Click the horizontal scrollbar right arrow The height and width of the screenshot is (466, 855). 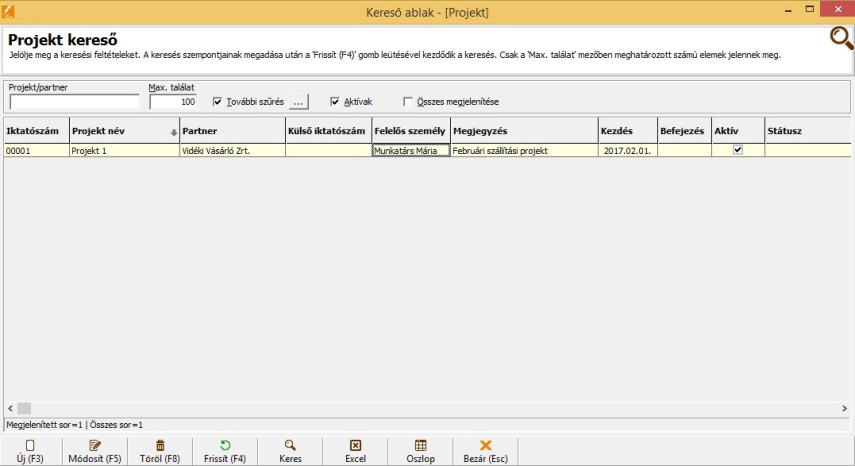[844, 408]
